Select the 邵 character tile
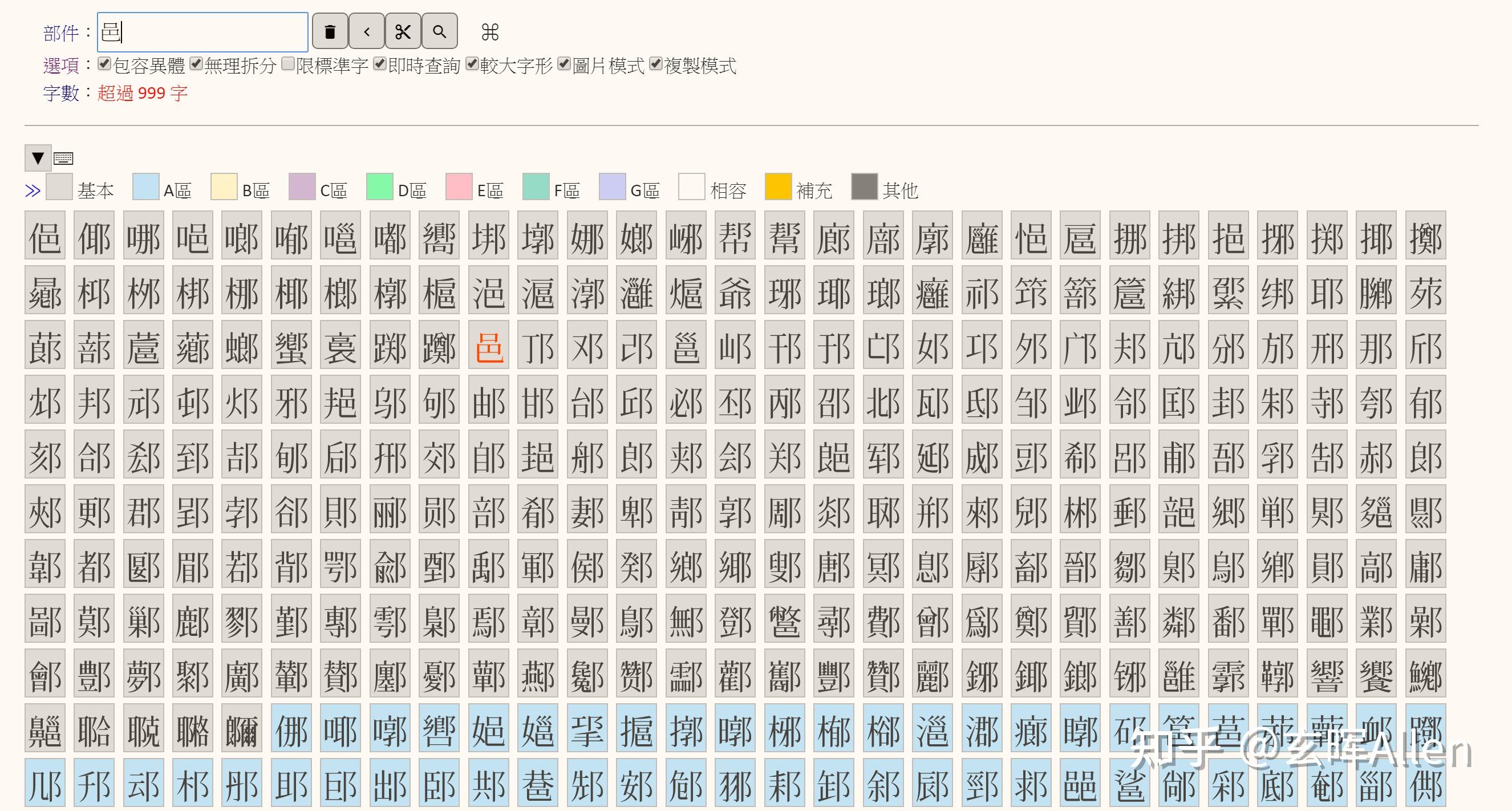This screenshot has height=811, width=1512. point(834,400)
